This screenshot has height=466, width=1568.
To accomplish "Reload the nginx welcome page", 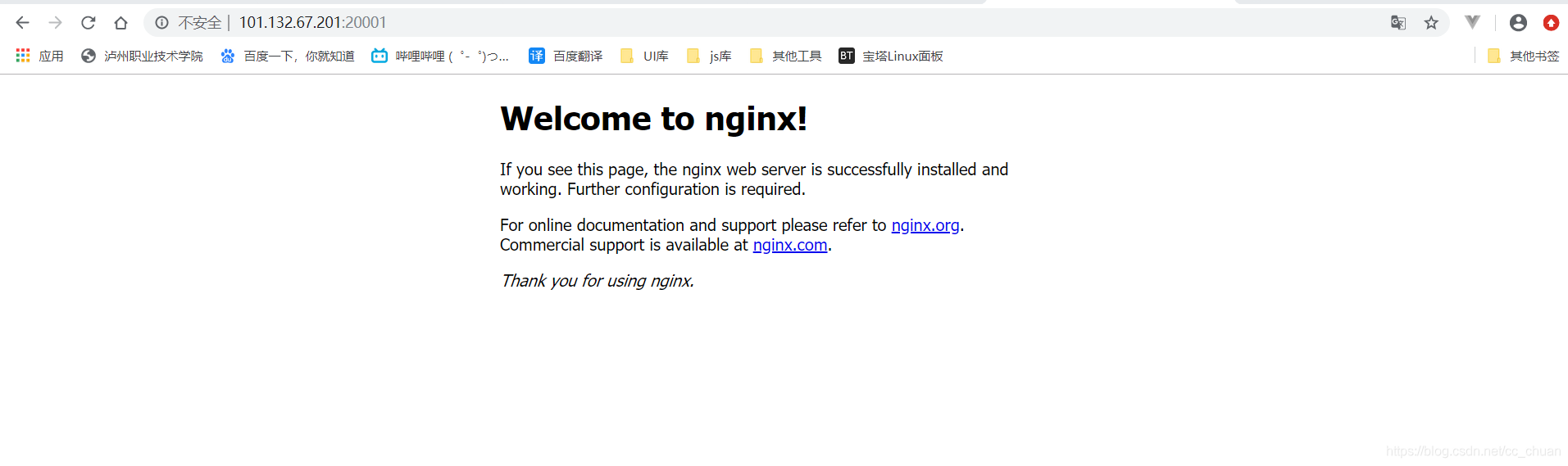I will [x=88, y=23].
